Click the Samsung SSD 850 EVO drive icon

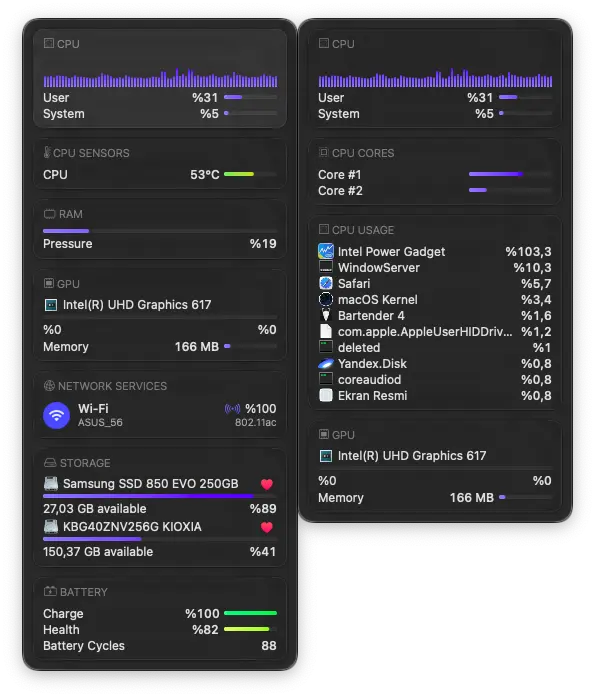point(51,483)
